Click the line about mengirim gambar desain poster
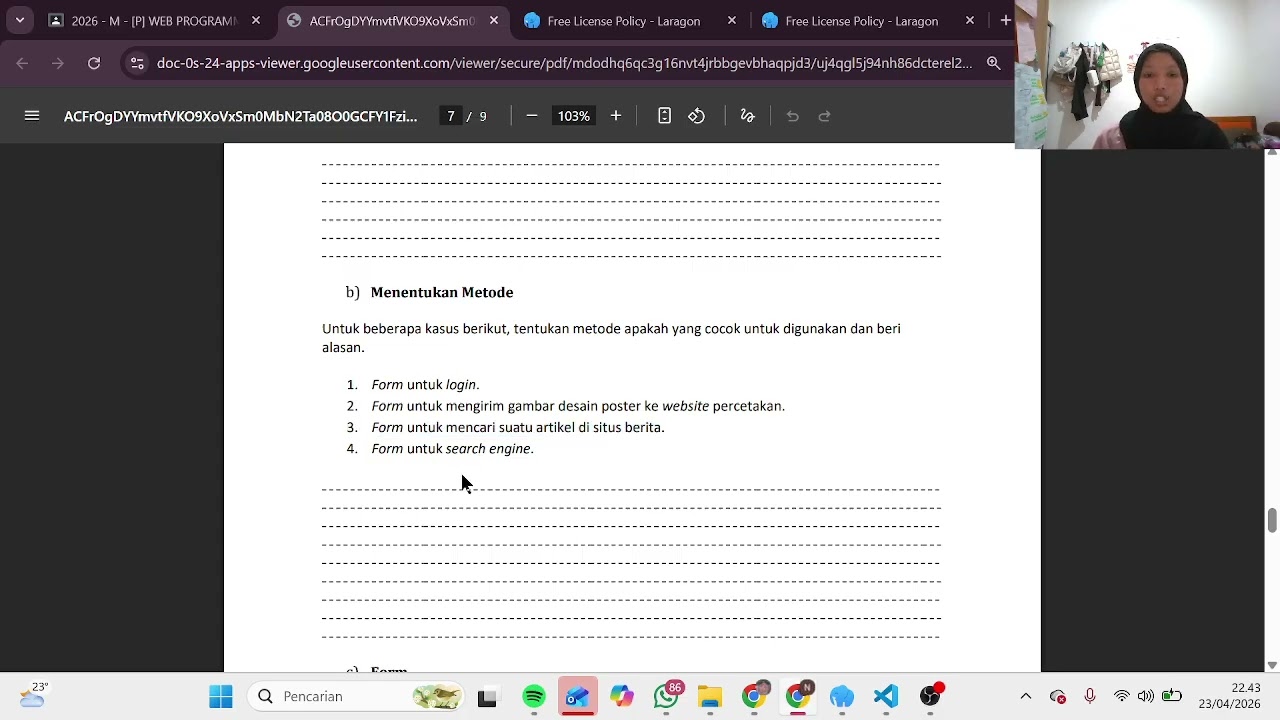 pyautogui.click(x=578, y=406)
